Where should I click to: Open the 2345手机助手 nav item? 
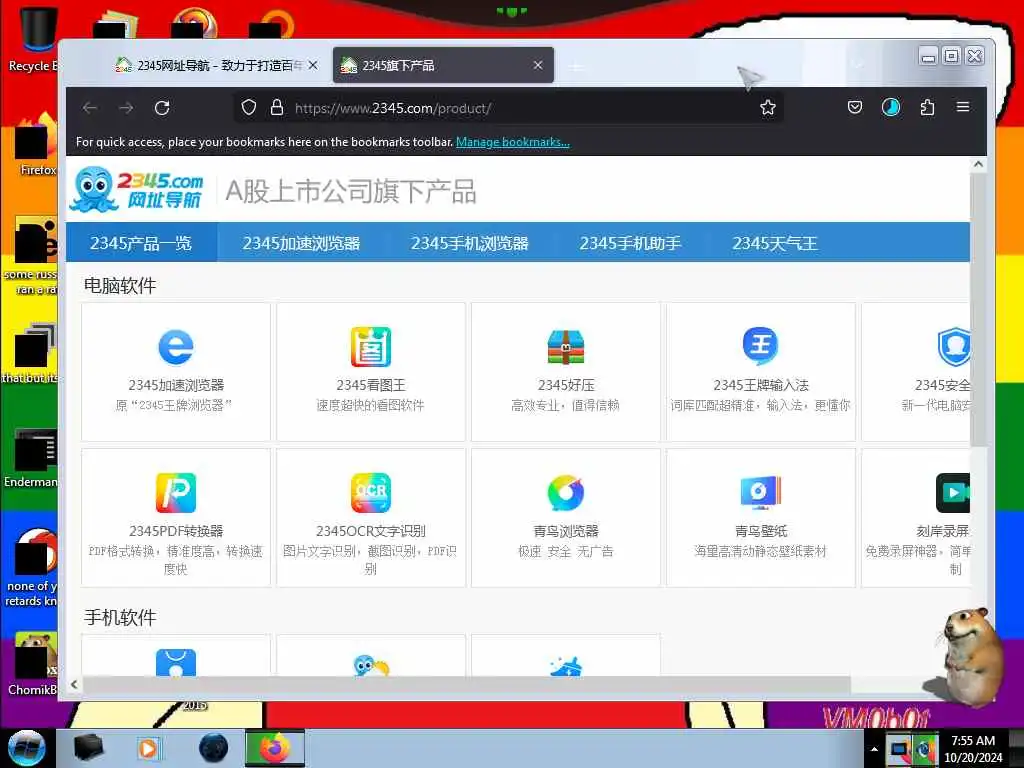(630, 243)
